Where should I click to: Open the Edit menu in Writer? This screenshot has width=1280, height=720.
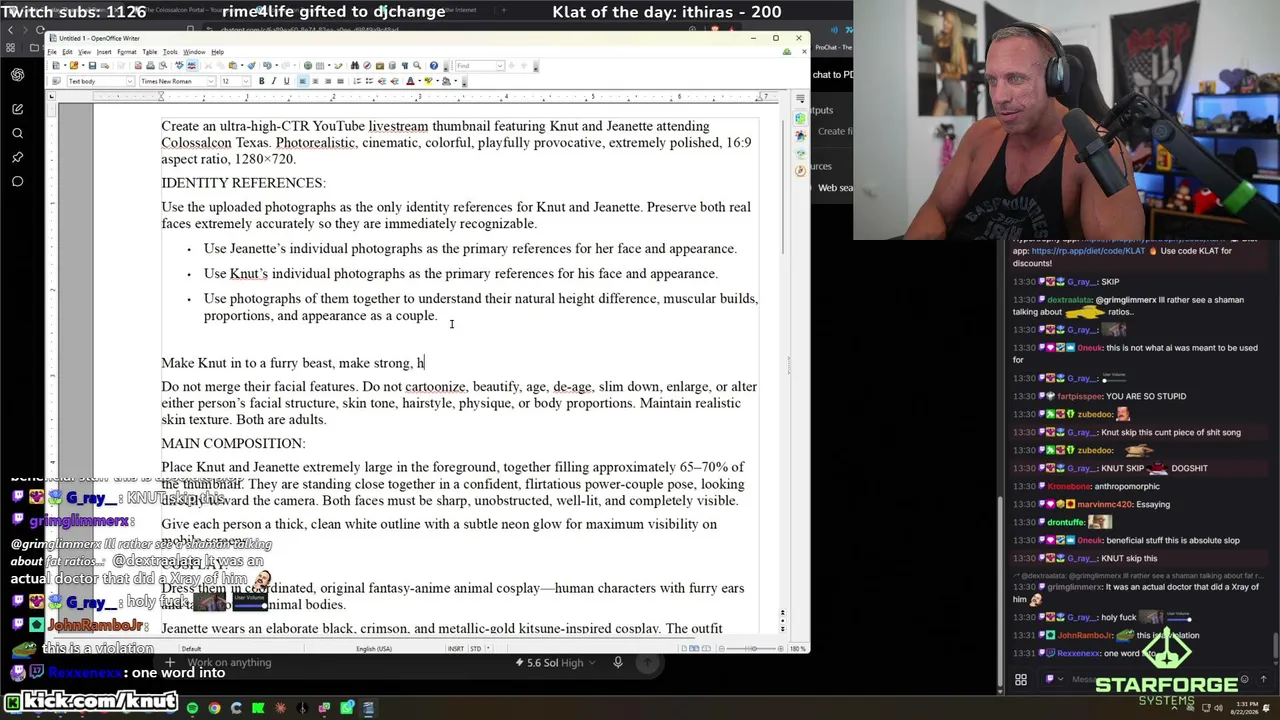[67, 52]
